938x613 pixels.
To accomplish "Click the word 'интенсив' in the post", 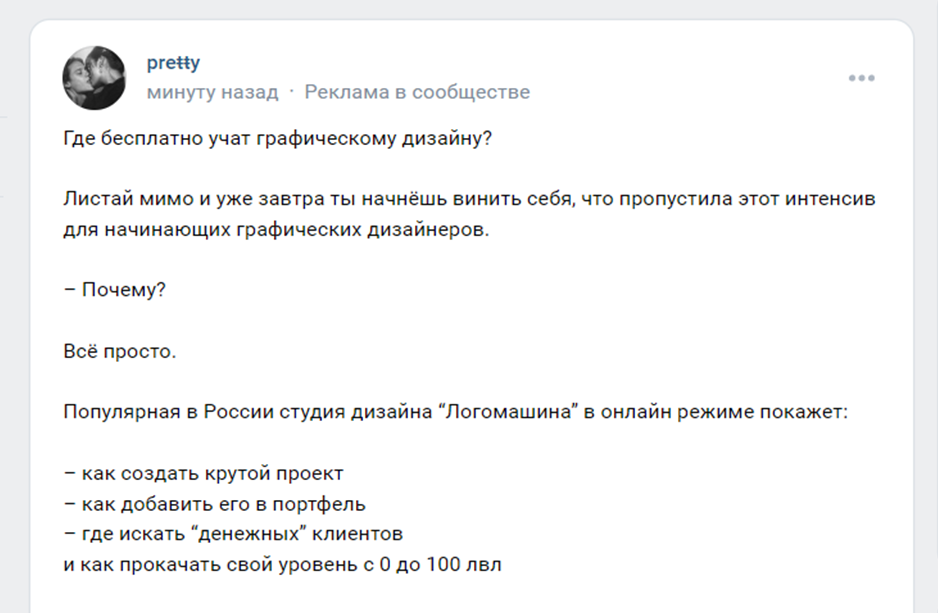I will tap(836, 199).
